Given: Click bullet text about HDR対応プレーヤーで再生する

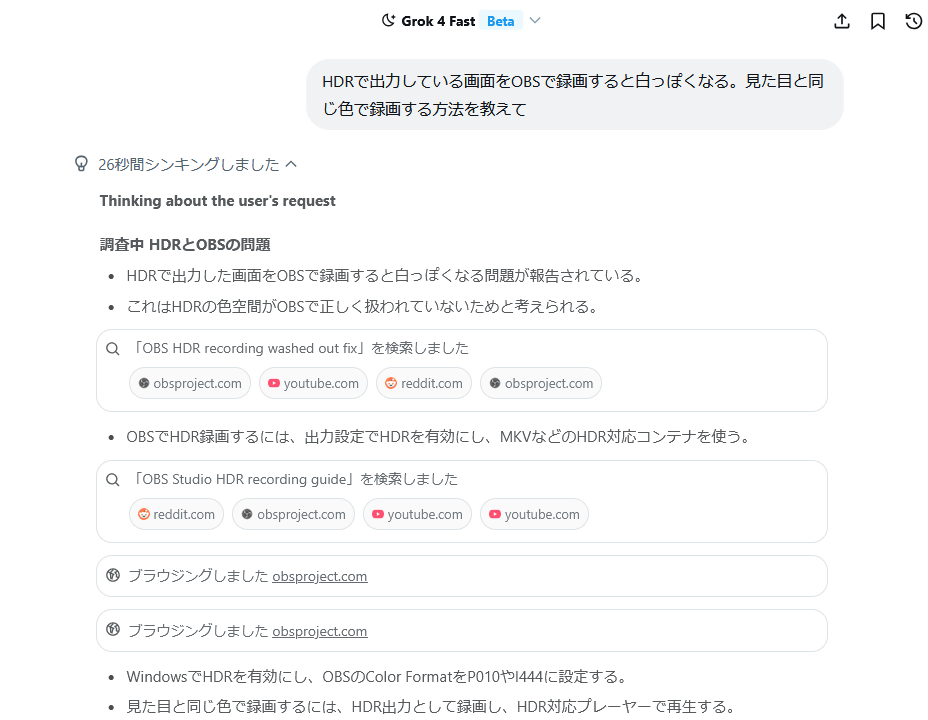Looking at the screenshot, I should coord(431,706).
